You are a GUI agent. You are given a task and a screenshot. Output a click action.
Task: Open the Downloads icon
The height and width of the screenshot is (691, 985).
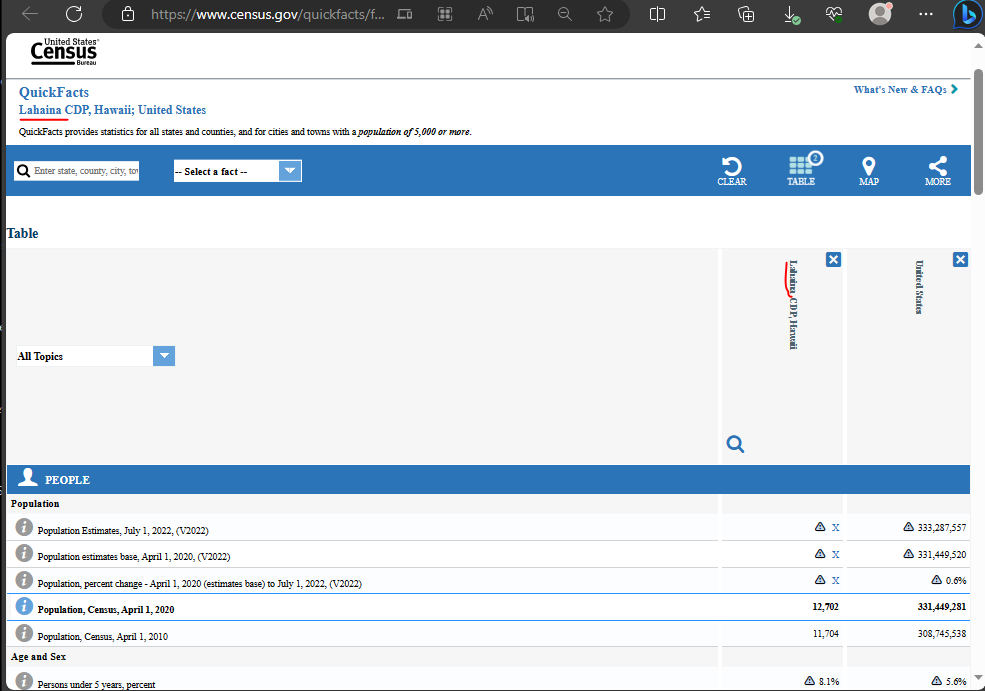[x=792, y=14]
